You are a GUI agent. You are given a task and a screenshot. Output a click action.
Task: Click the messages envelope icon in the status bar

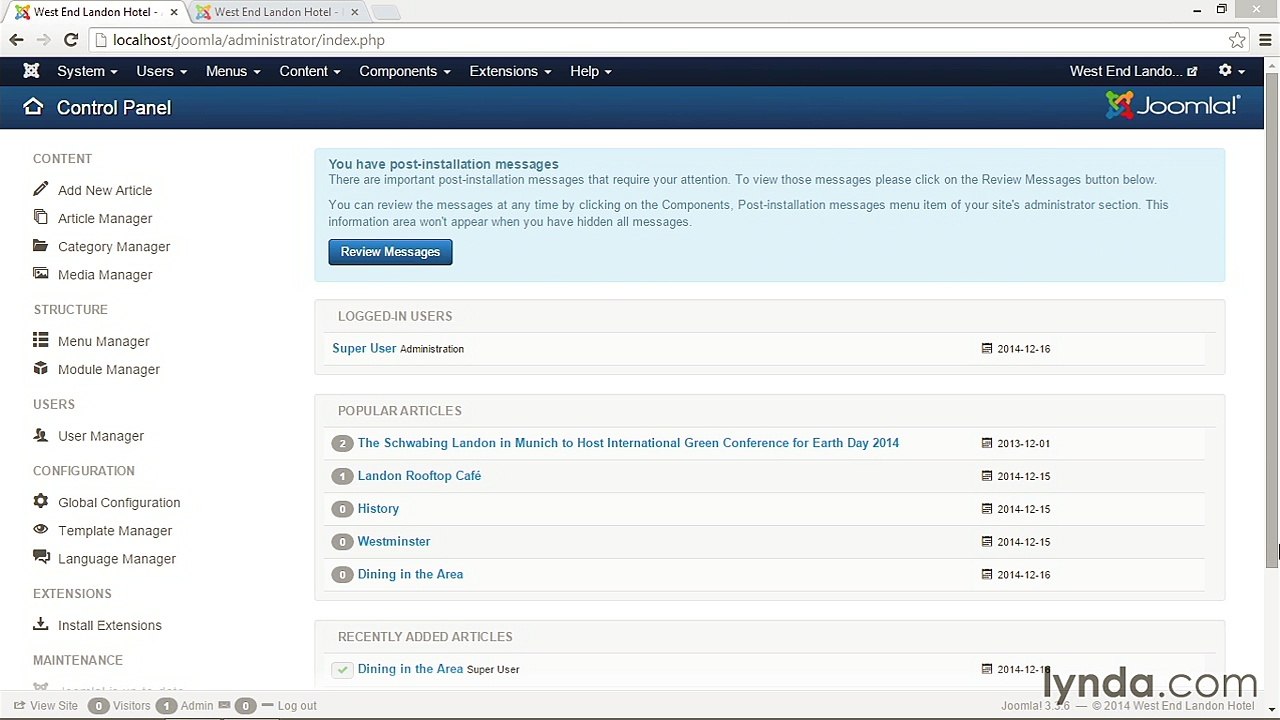[224, 705]
